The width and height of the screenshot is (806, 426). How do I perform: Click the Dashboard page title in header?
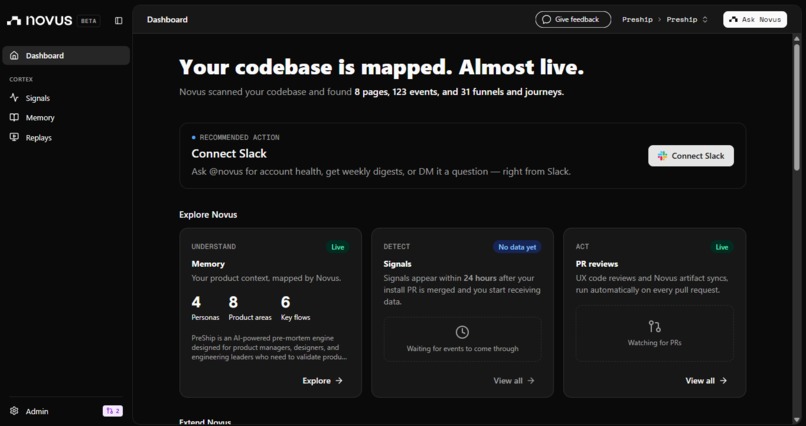point(167,20)
